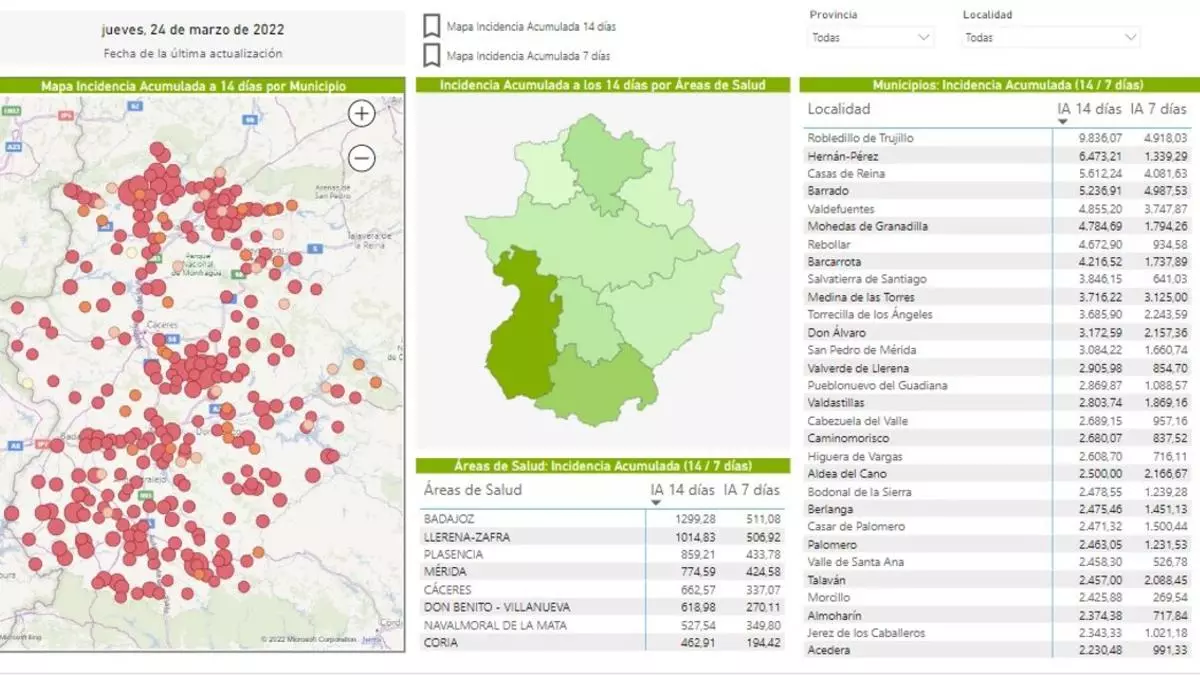Zoom out on the municipality map
The image size is (1200, 675).
coord(361,158)
